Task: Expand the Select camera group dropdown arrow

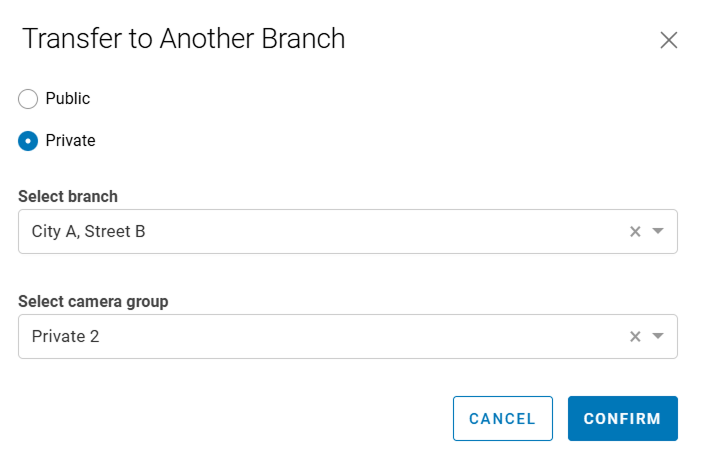Action: (x=658, y=337)
